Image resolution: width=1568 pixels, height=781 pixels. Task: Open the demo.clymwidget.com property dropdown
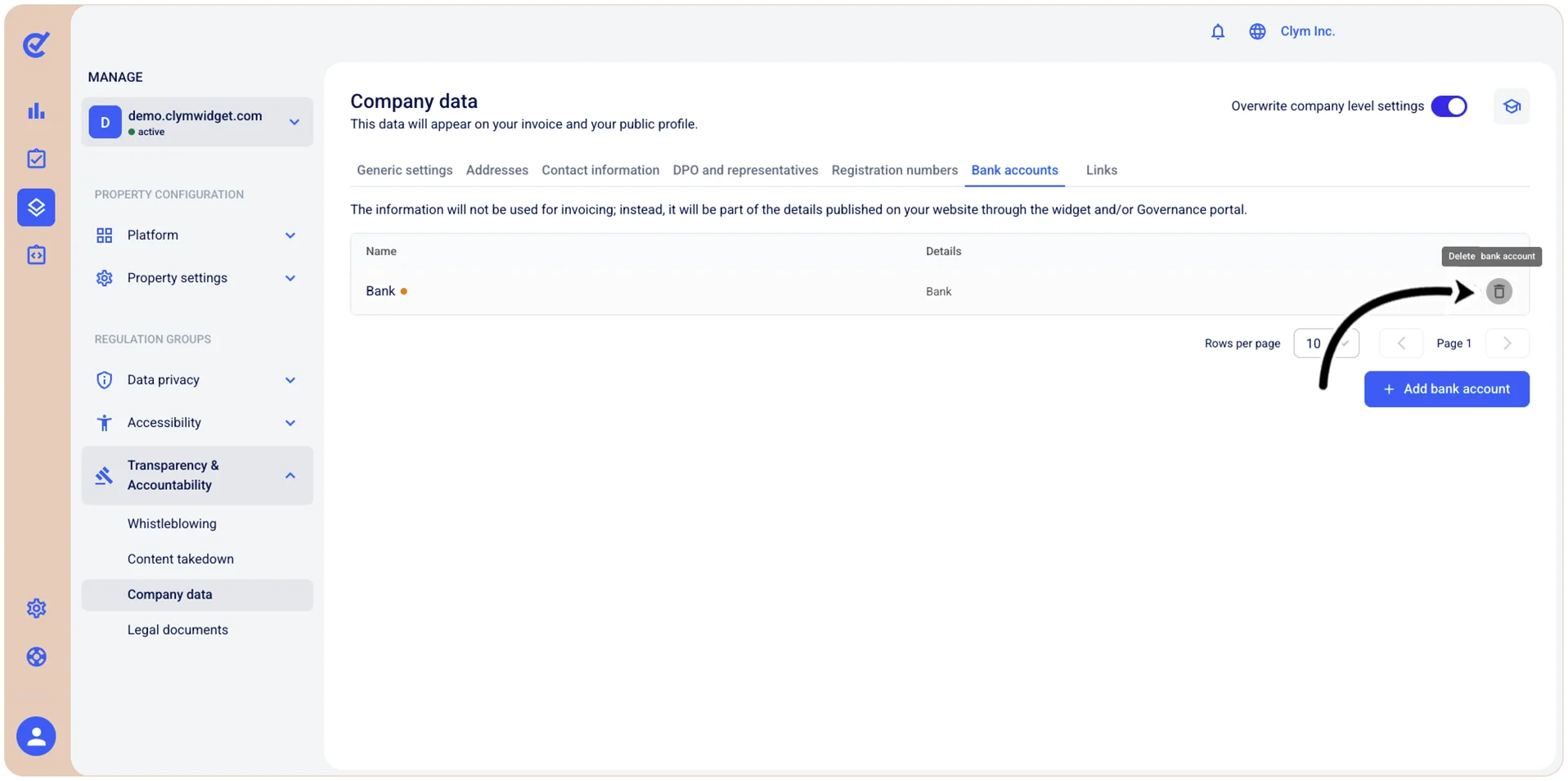pyautogui.click(x=197, y=122)
